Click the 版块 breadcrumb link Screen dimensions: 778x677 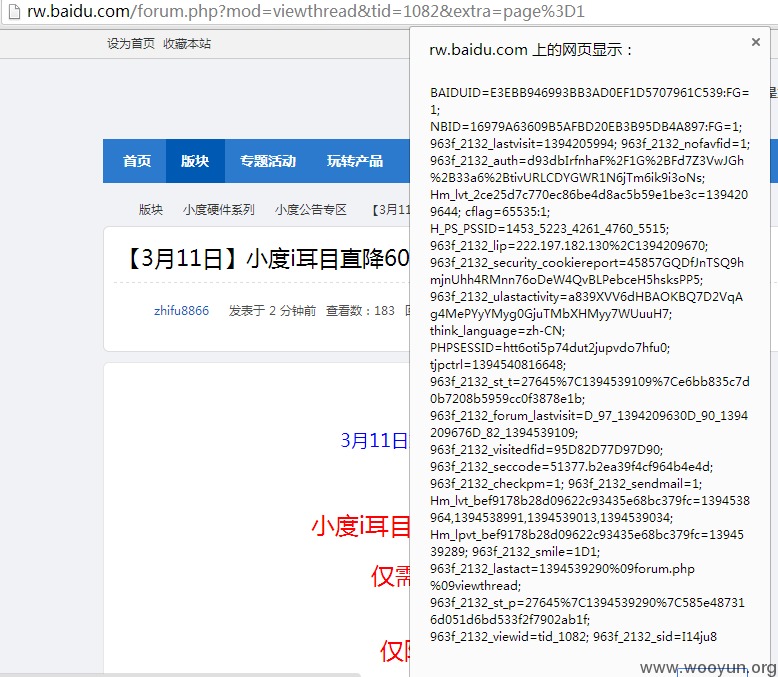[151, 209]
